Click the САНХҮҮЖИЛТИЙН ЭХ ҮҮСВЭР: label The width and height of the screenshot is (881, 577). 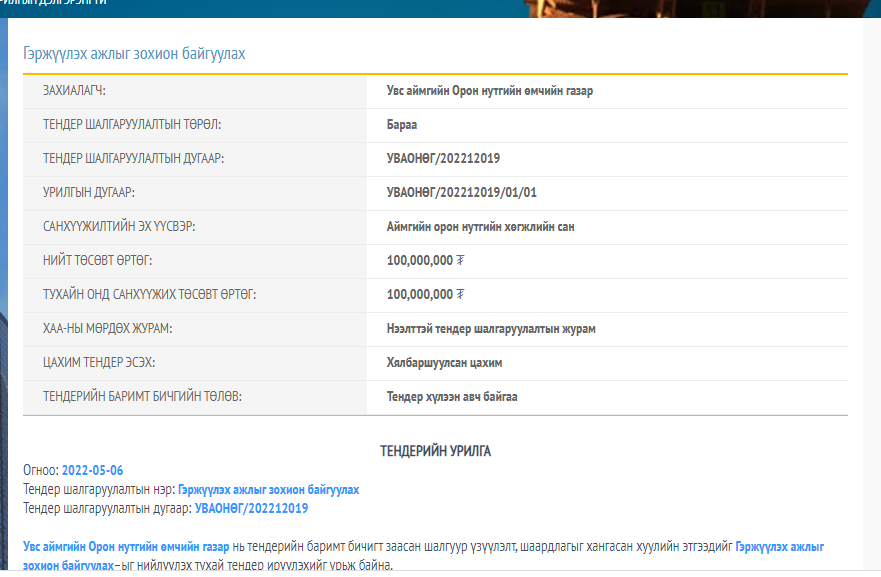click(x=119, y=227)
